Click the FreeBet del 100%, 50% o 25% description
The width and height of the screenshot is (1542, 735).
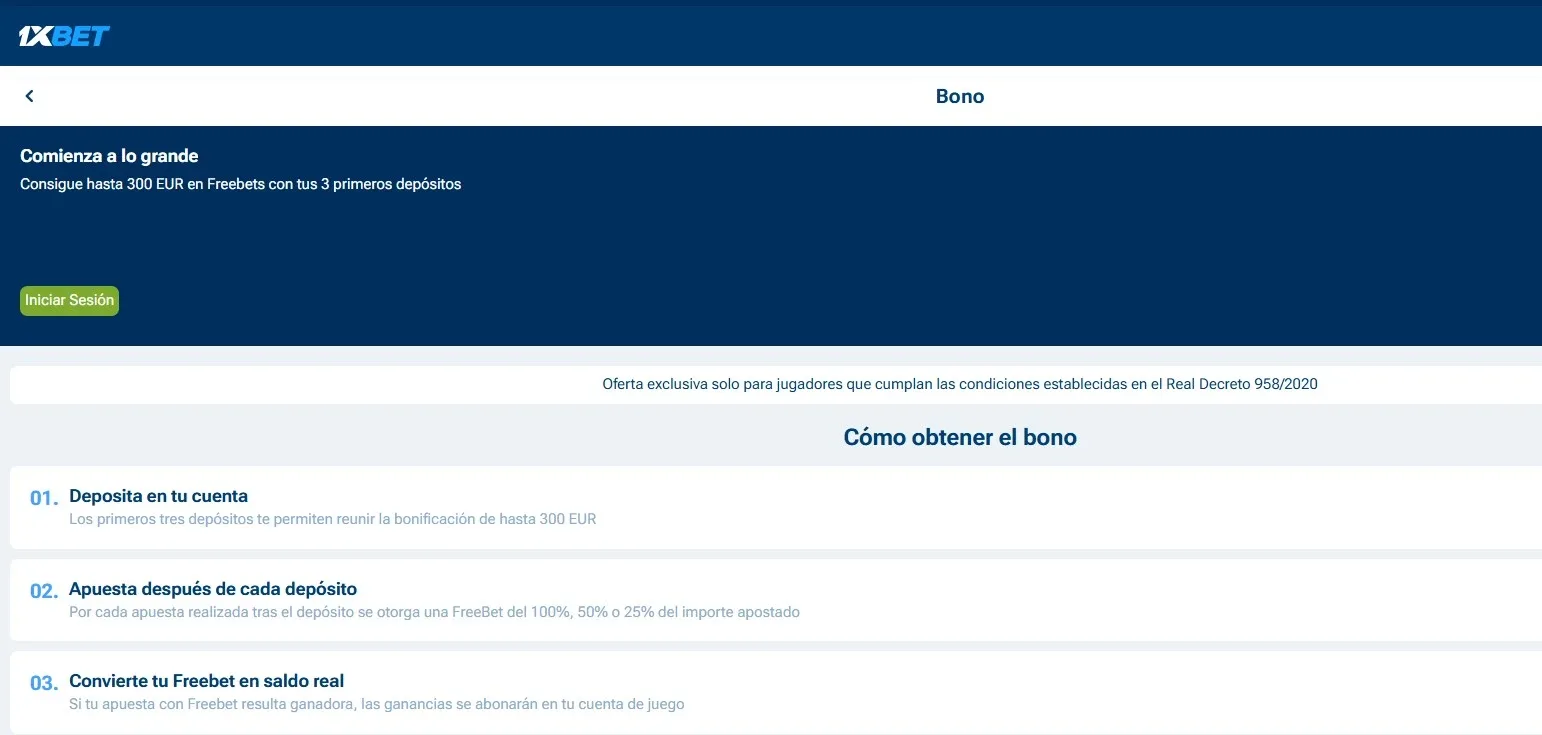(x=434, y=612)
